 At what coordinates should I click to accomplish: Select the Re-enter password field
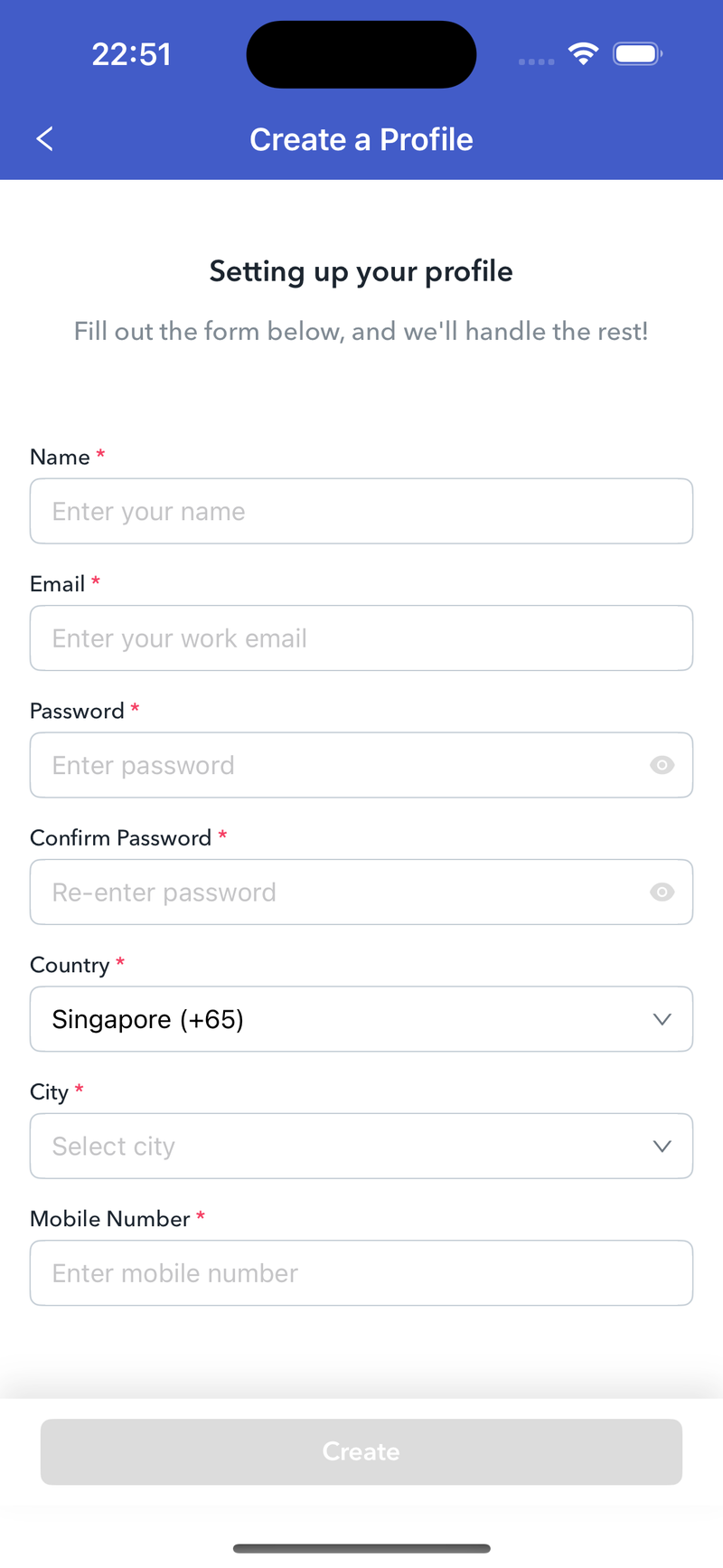[334, 893]
